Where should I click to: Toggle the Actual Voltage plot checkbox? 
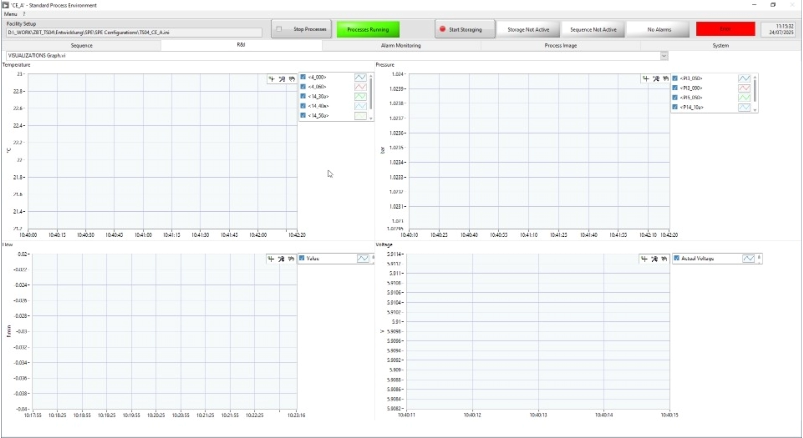675,259
